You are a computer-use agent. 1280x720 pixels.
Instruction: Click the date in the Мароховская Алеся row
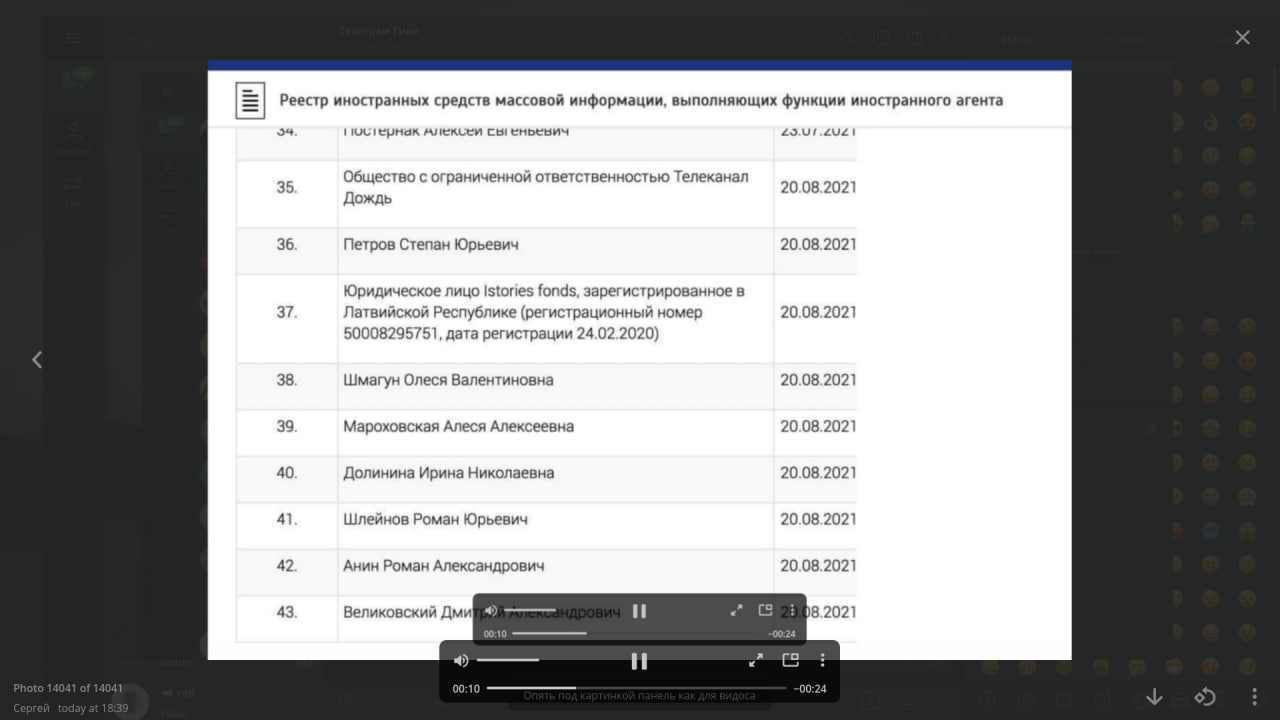pyautogui.click(x=818, y=426)
